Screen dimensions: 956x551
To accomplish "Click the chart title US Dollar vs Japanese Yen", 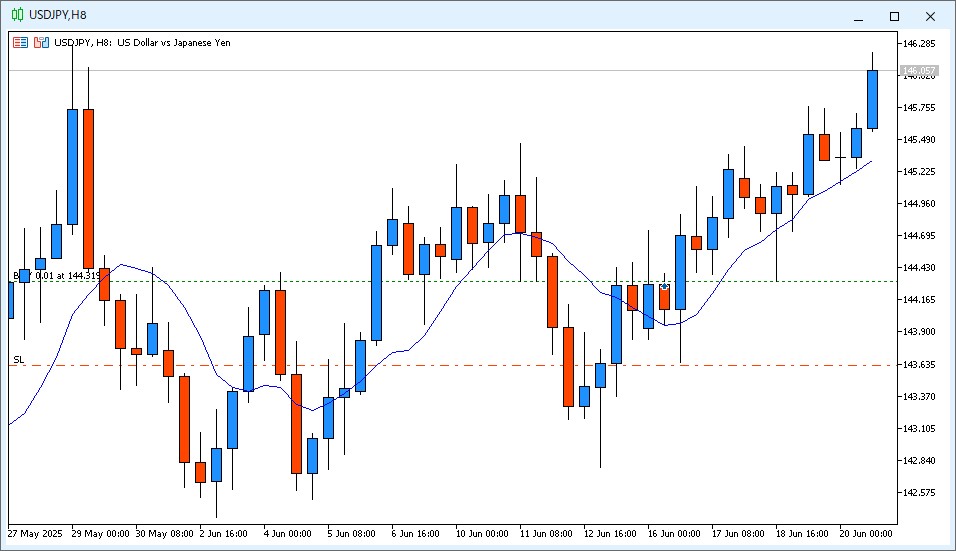I will pos(174,43).
